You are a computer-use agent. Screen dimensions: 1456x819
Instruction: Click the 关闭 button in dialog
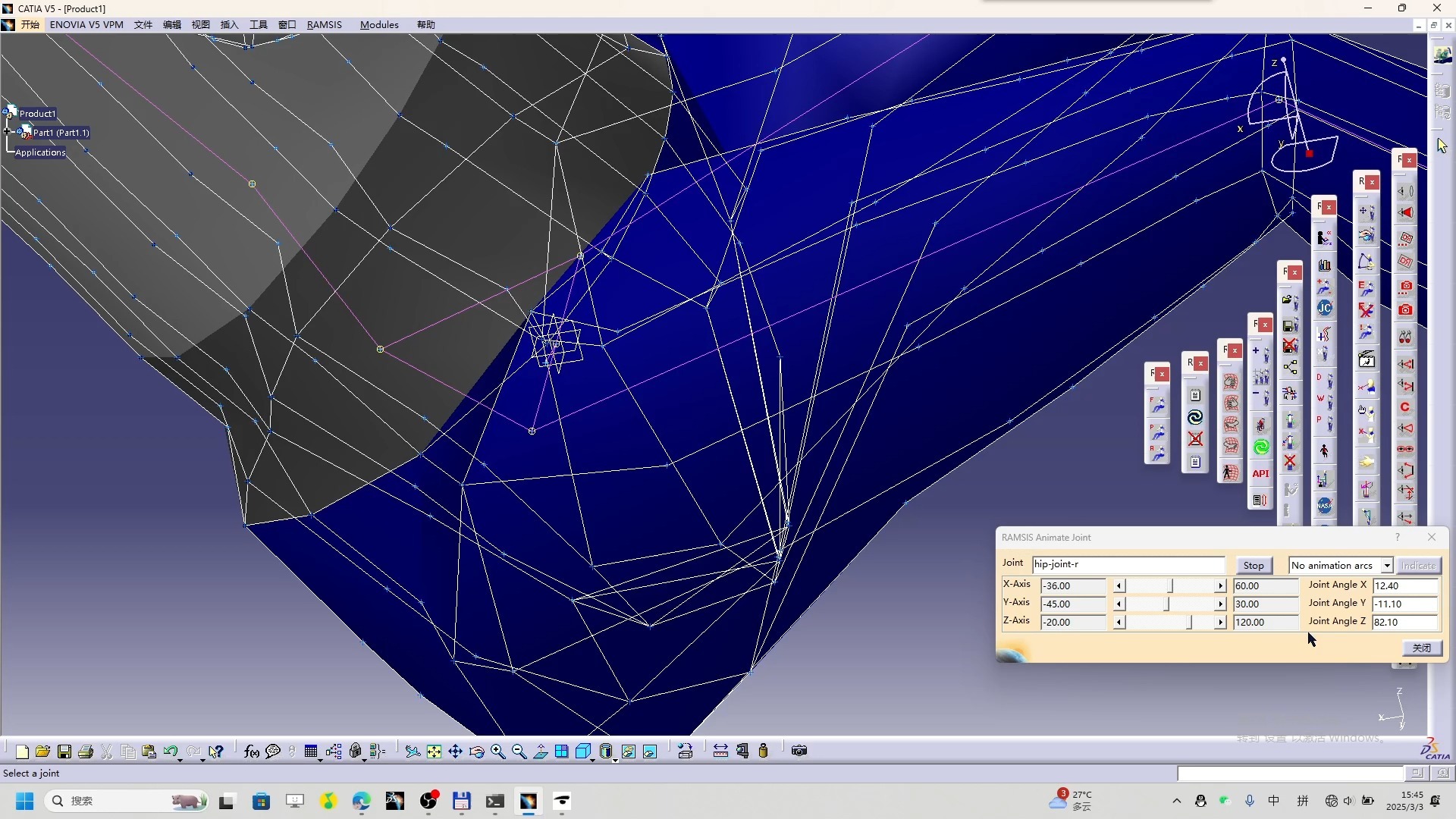[x=1421, y=648]
